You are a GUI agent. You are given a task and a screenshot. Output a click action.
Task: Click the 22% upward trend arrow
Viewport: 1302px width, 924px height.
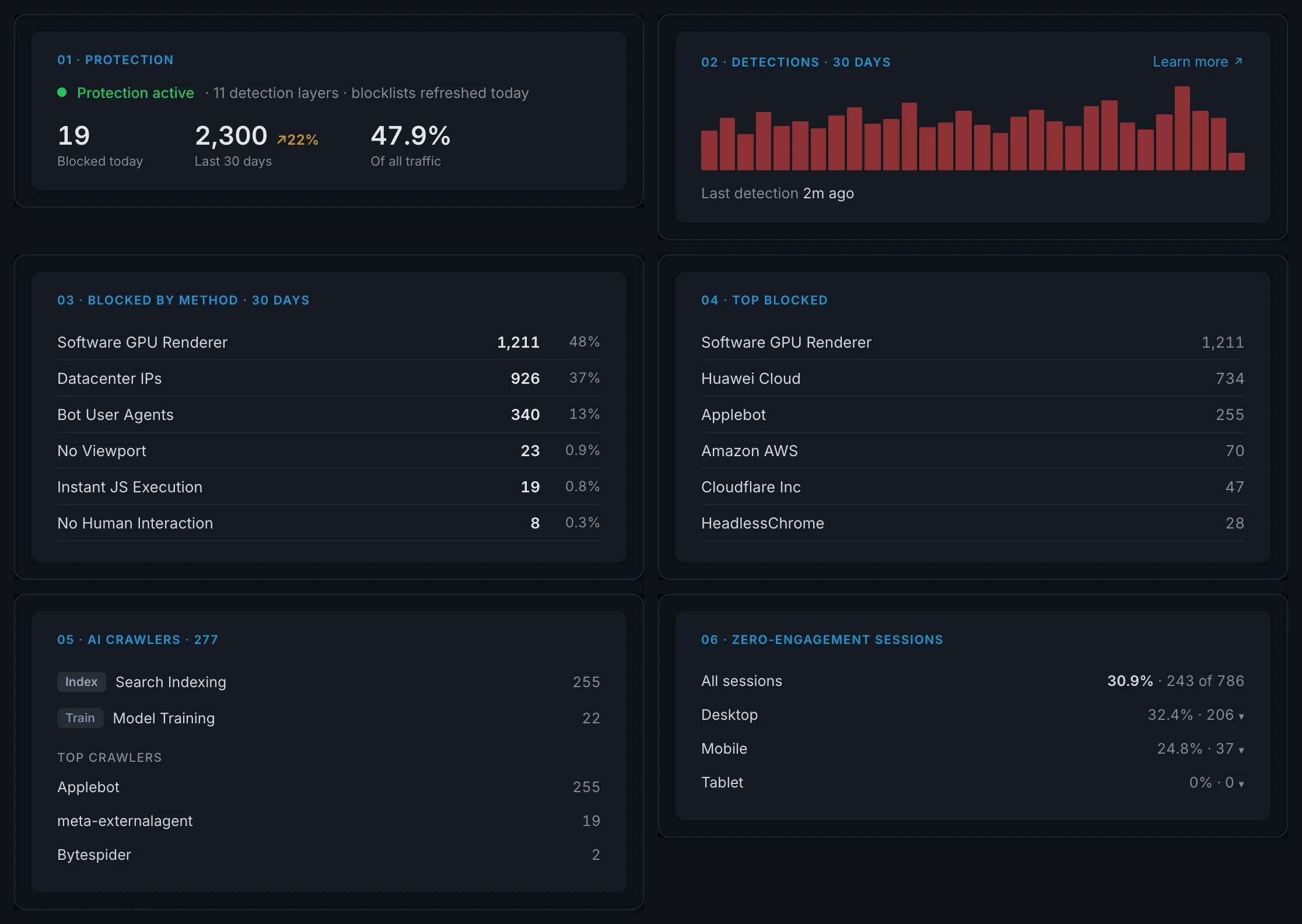coord(282,140)
